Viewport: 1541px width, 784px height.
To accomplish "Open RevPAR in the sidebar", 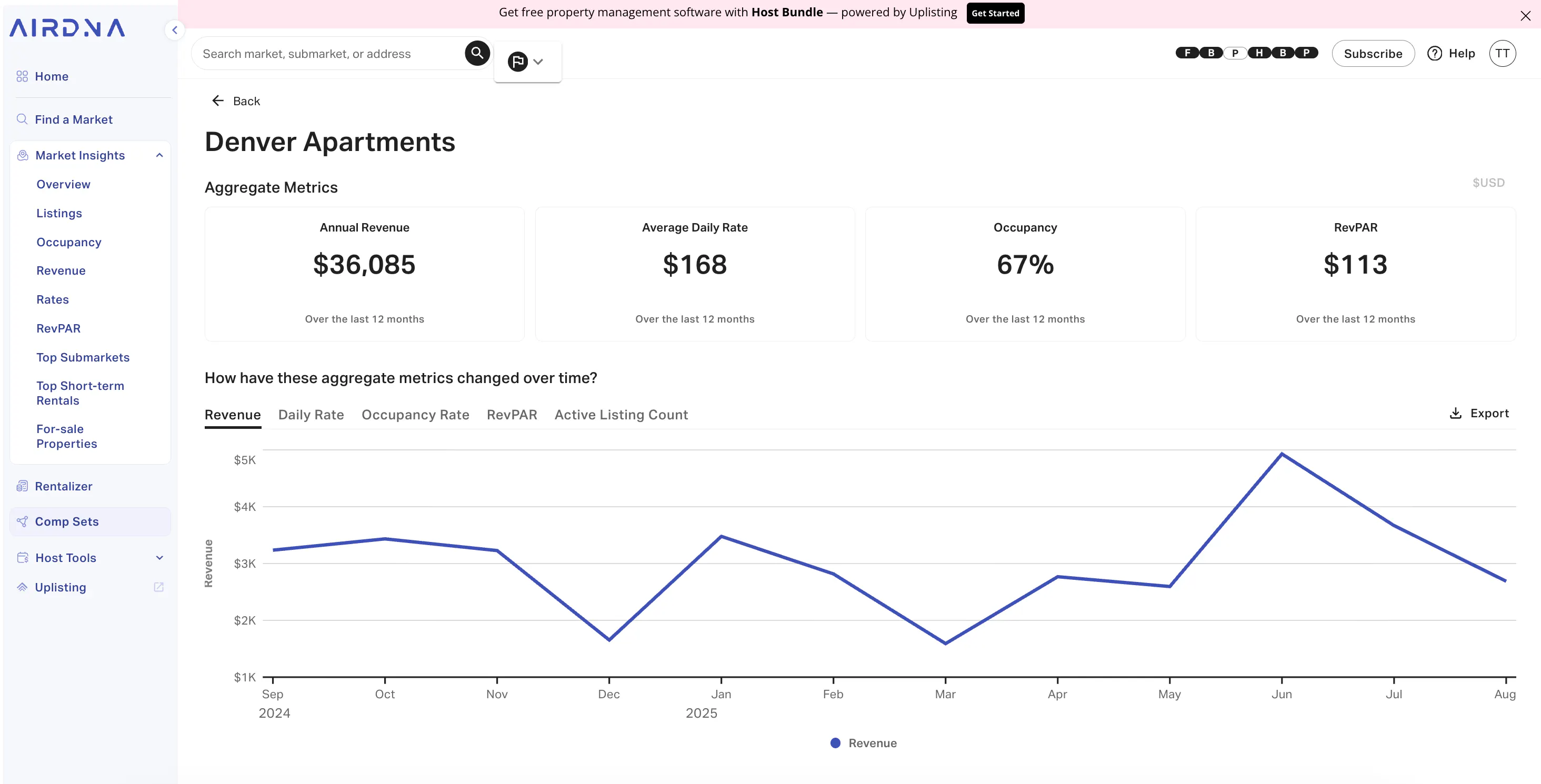I will tap(58, 328).
